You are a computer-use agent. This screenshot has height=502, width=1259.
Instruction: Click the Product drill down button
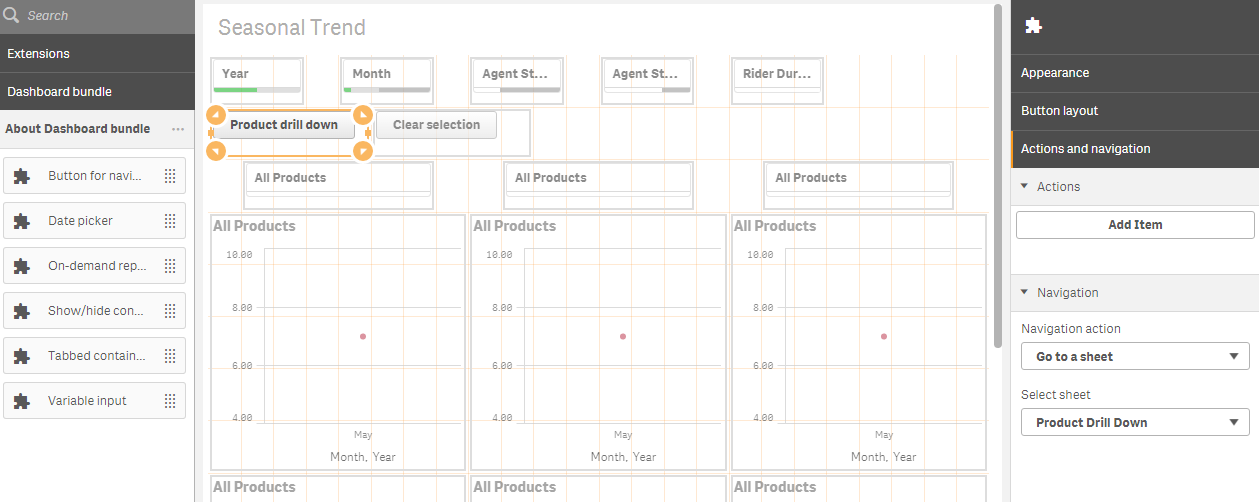pyautogui.click(x=284, y=126)
